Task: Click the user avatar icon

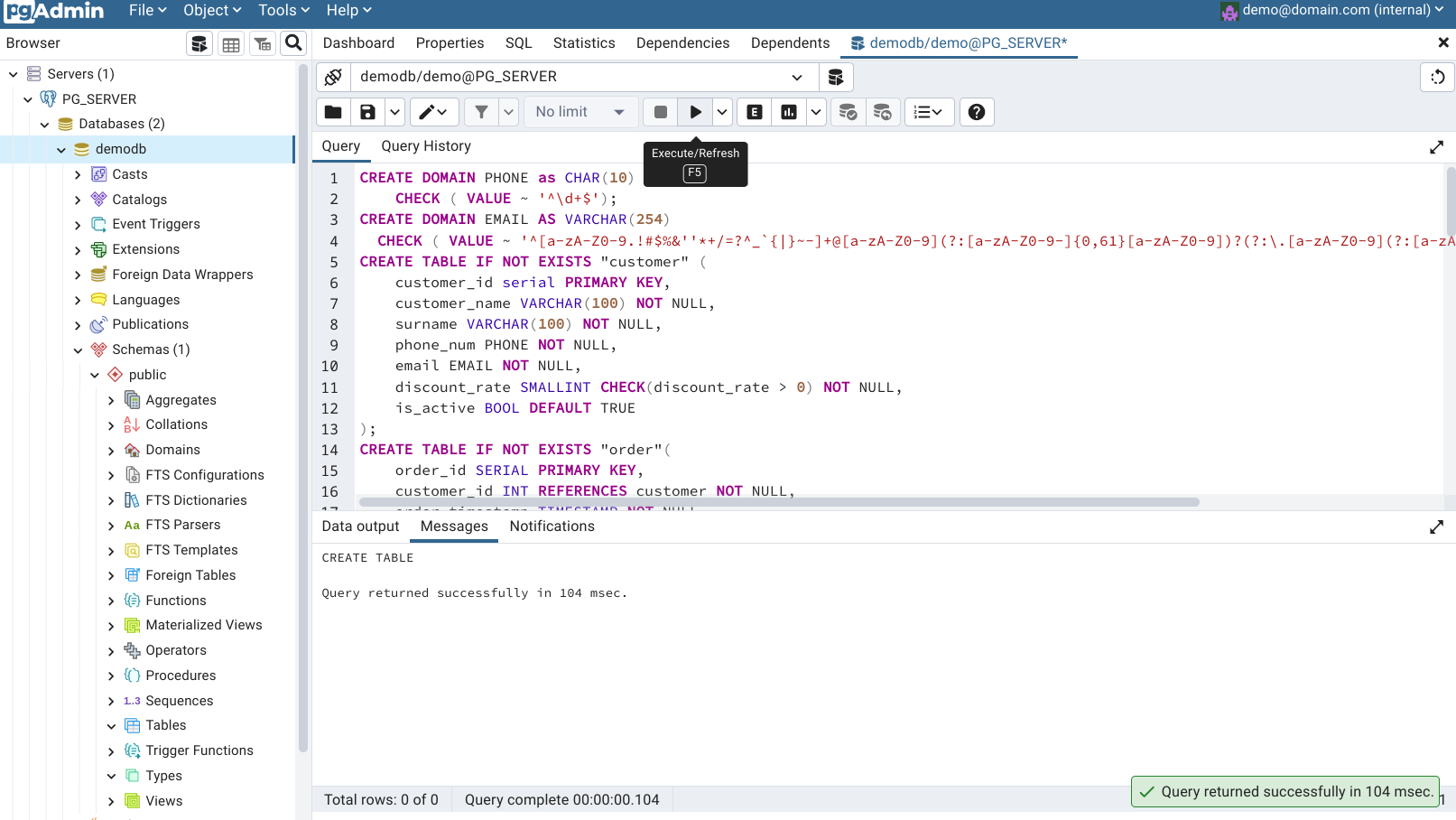Action: (x=1229, y=12)
